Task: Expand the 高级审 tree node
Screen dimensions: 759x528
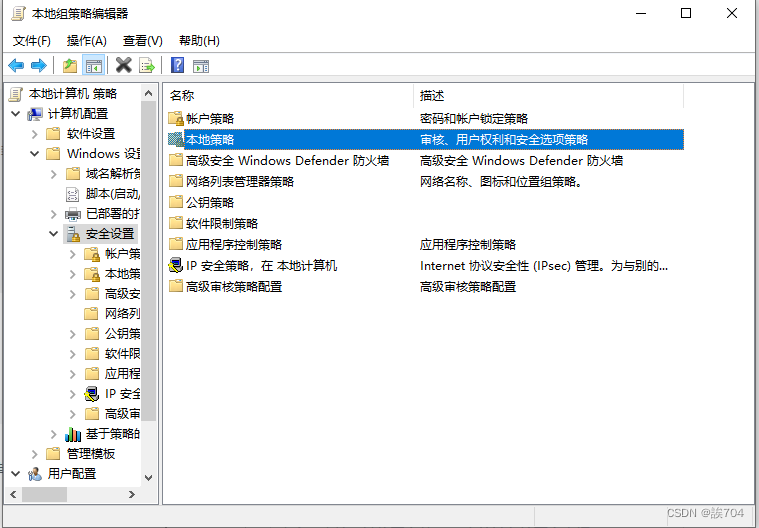Action: 73,414
